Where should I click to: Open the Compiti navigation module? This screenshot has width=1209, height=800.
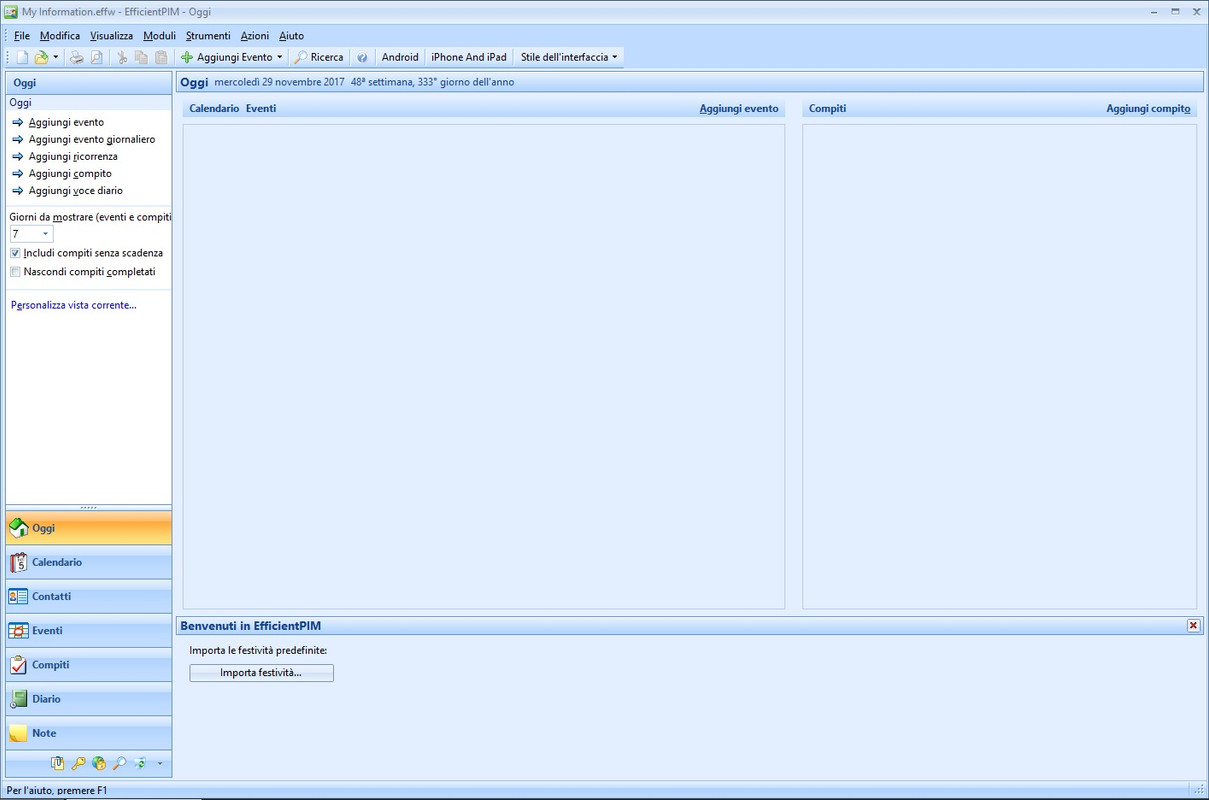click(x=88, y=664)
